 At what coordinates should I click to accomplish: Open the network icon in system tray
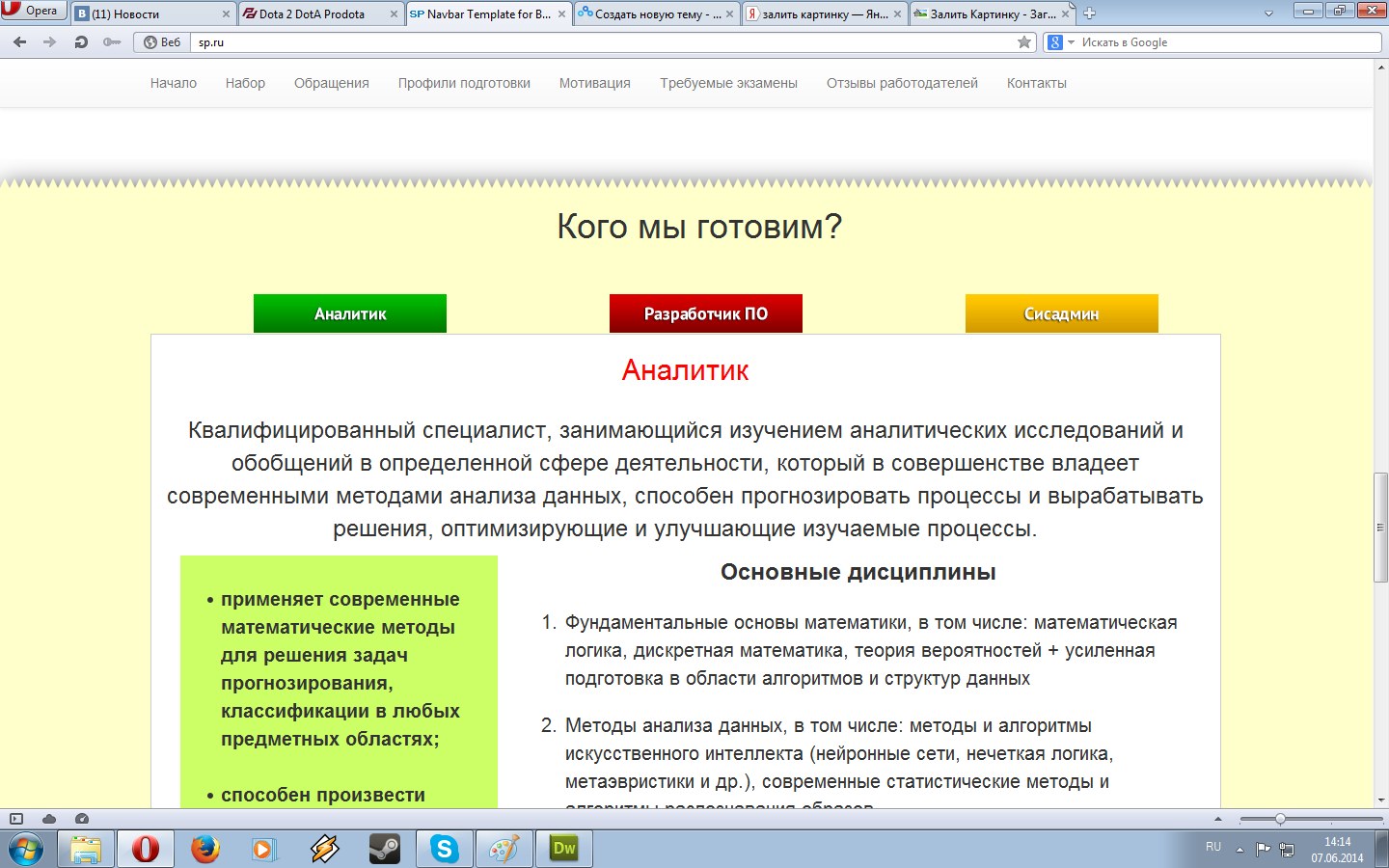tap(1287, 850)
